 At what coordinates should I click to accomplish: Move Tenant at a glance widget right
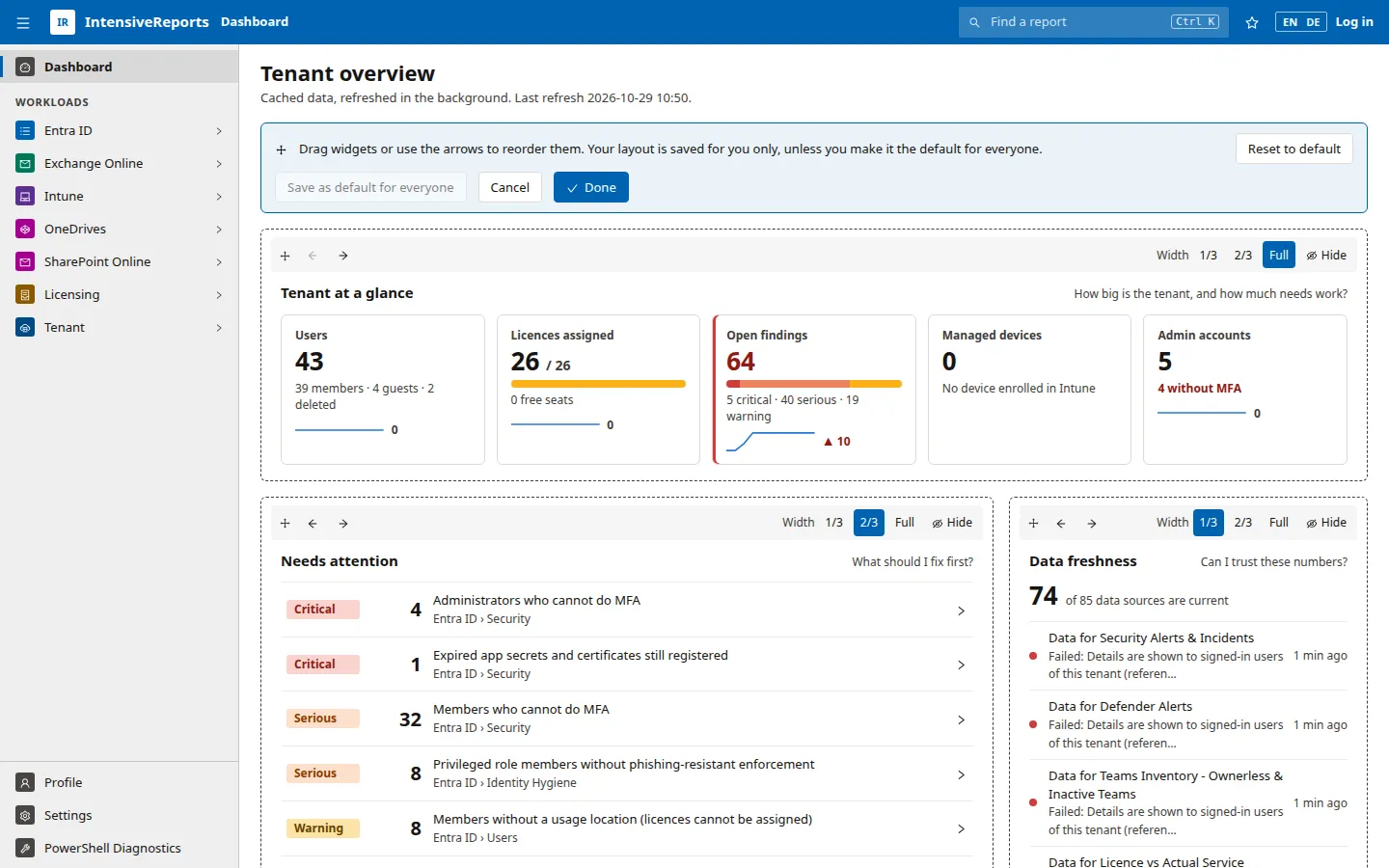pyautogui.click(x=343, y=256)
